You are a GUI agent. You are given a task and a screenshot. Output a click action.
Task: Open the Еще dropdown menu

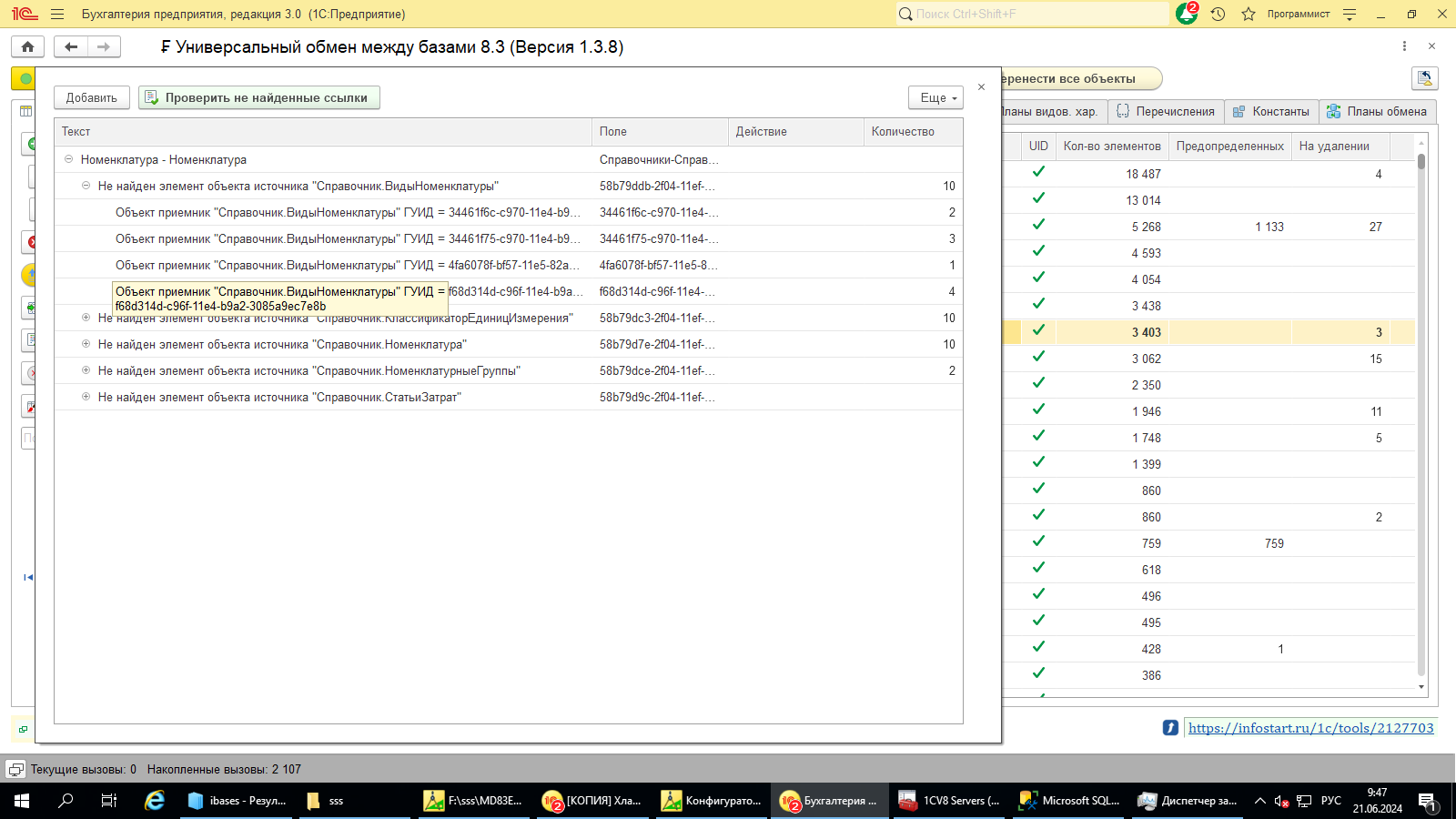(x=935, y=97)
